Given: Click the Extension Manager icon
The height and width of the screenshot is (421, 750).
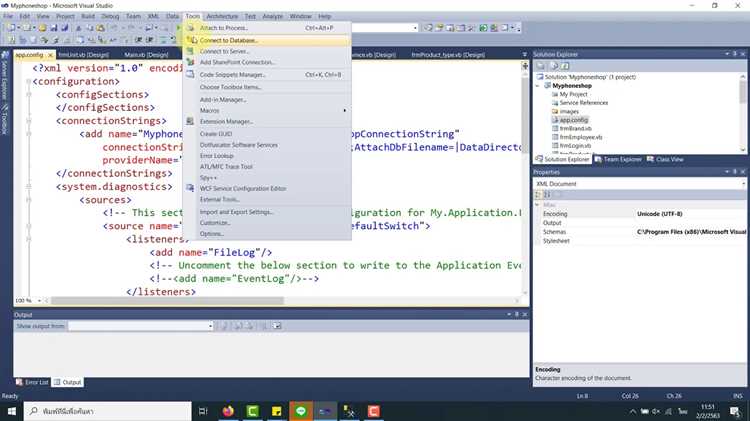Looking at the screenshot, I should coord(190,122).
